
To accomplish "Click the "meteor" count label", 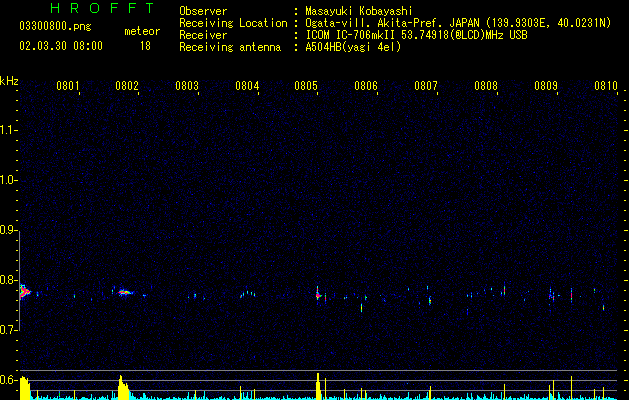I will 142,31.
